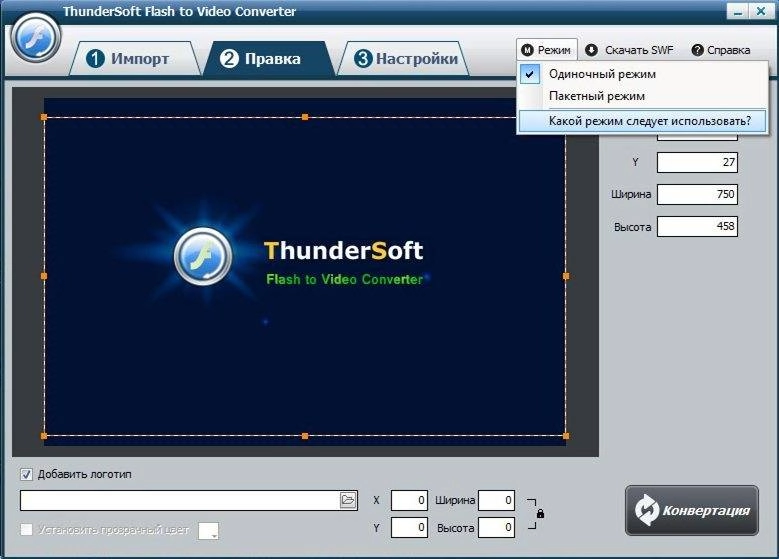Click the logo Ширина field at bottom
779x559 pixels.
click(496, 500)
